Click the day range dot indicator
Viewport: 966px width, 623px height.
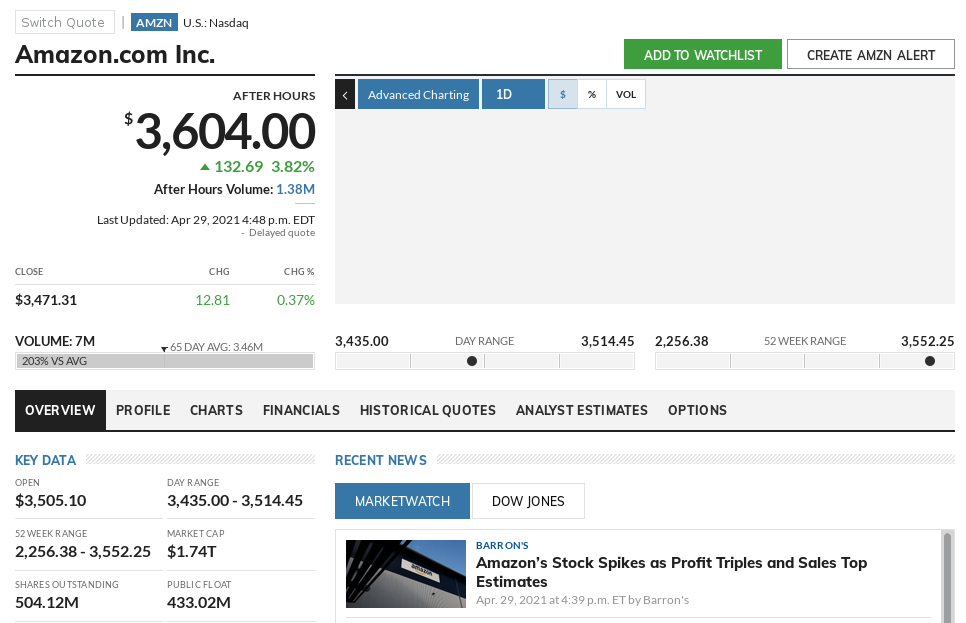click(472, 361)
